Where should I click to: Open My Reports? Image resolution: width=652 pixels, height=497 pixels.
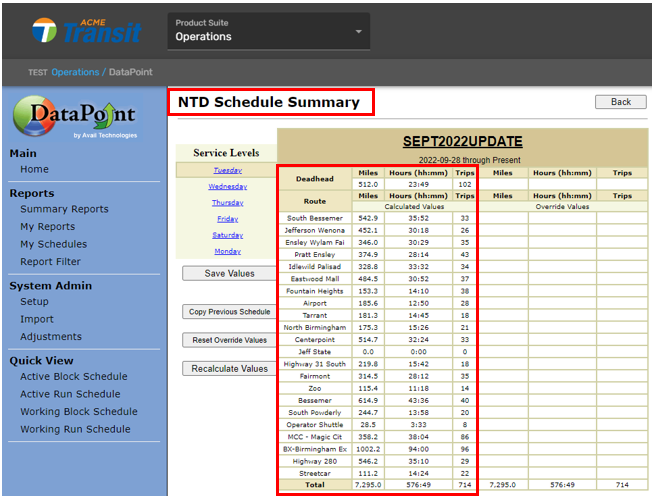click(x=48, y=227)
